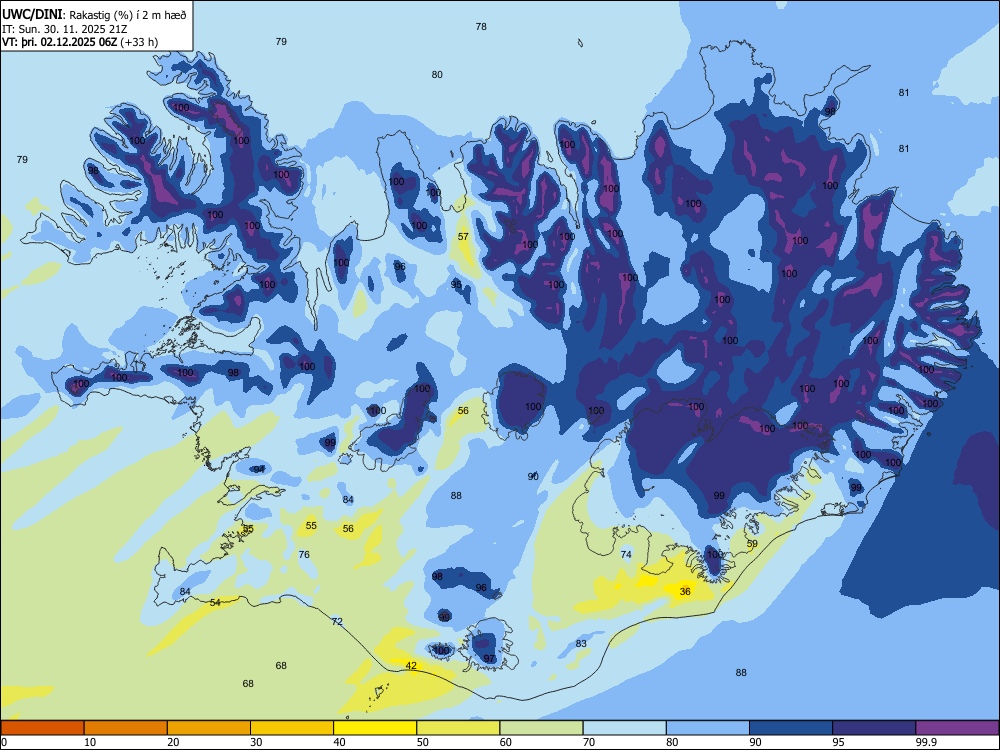Click the light orange 20–30 legend swatch
Screen dimensions: 1000x750
point(209,728)
